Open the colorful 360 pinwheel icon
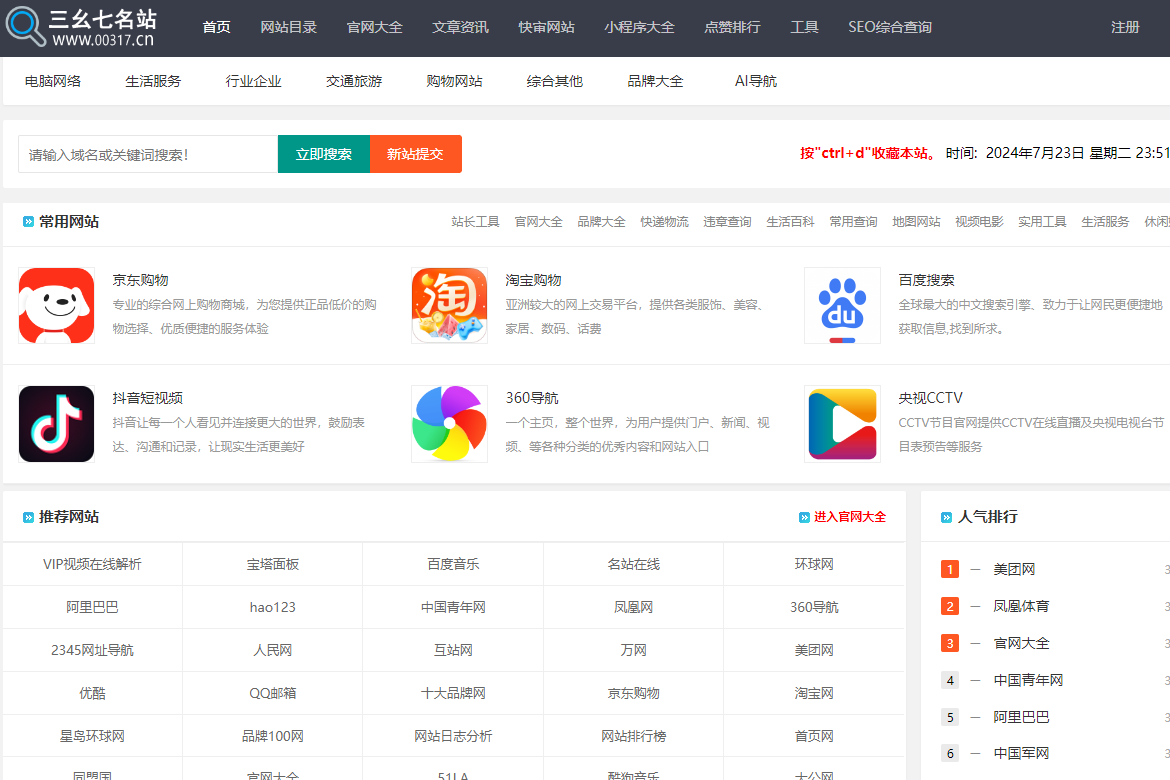The image size is (1170, 780). [449, 423]
